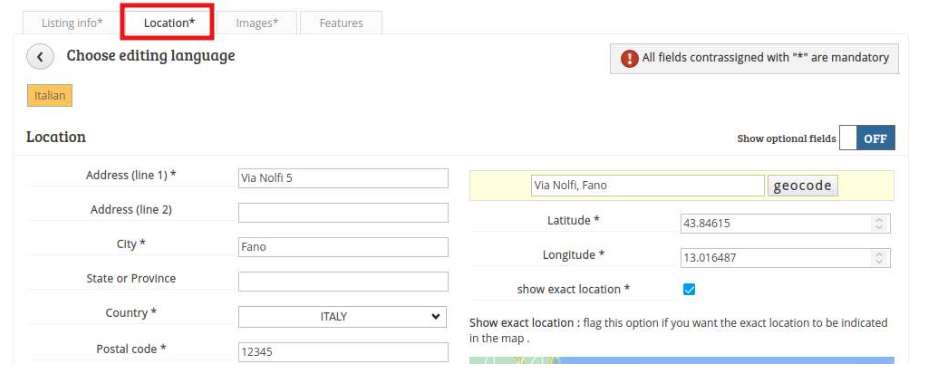The image size is (937, 381).
Task: Click the State or Province field
Action: (x=343, y=282)
